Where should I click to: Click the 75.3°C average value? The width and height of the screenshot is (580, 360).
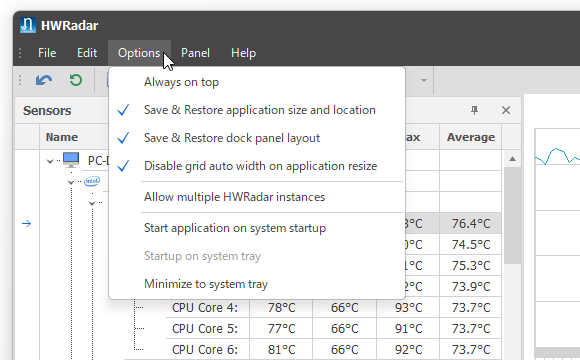471,266
